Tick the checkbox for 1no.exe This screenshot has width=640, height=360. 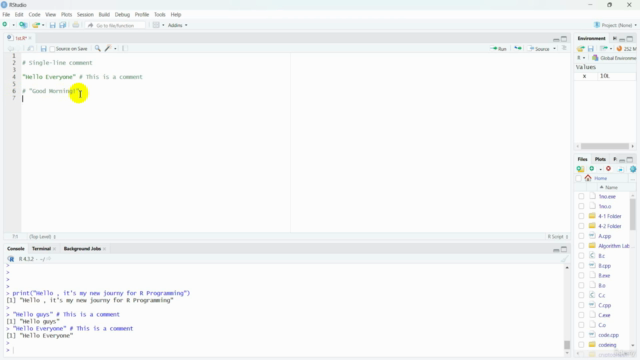pyautogui.click(x=581, y=196)
